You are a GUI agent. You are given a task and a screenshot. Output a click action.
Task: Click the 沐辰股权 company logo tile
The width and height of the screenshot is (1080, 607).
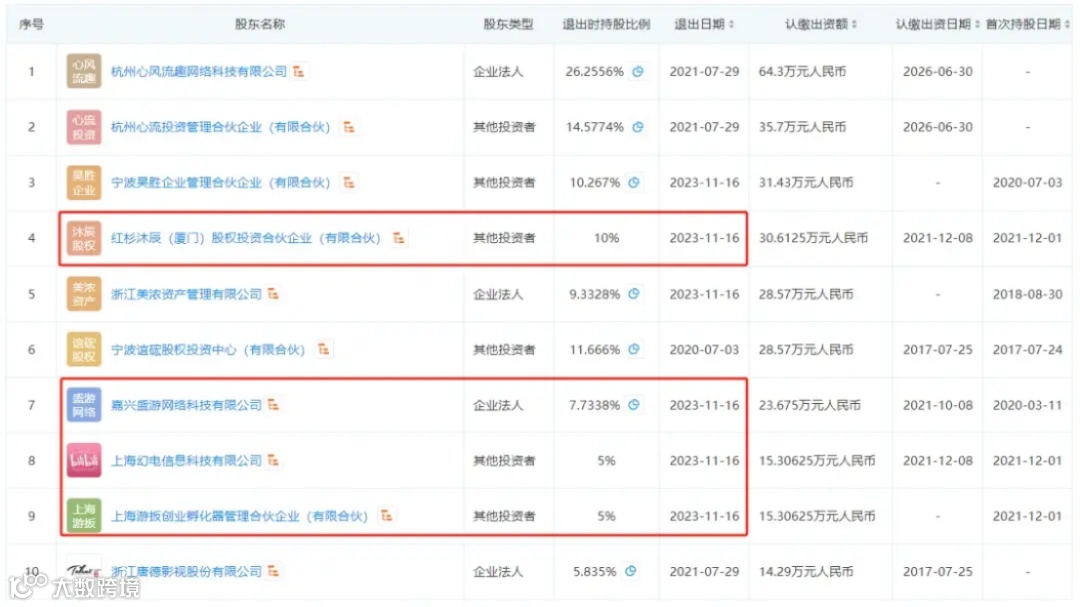84,238
